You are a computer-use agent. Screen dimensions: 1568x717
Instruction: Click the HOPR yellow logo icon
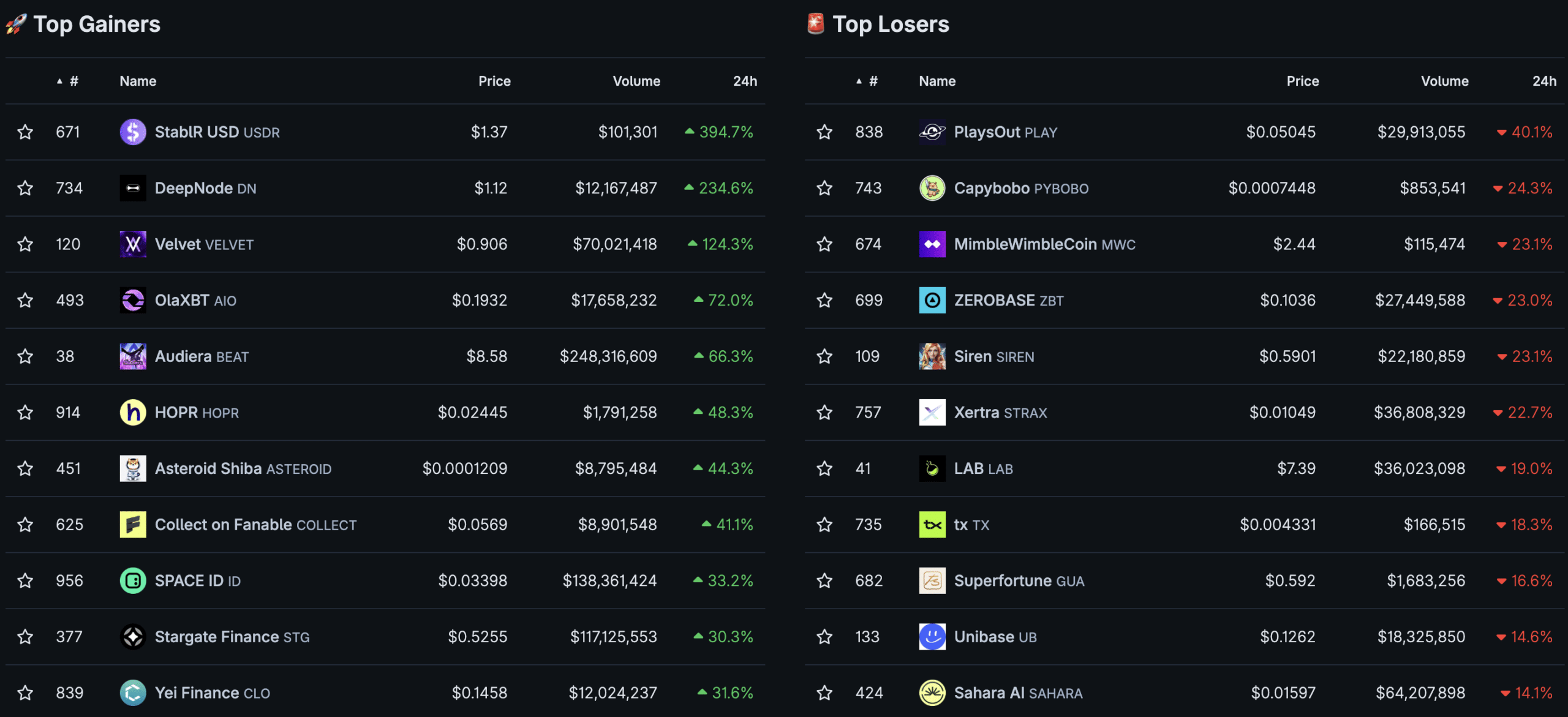pyautogui.click(x=133, y=412)
